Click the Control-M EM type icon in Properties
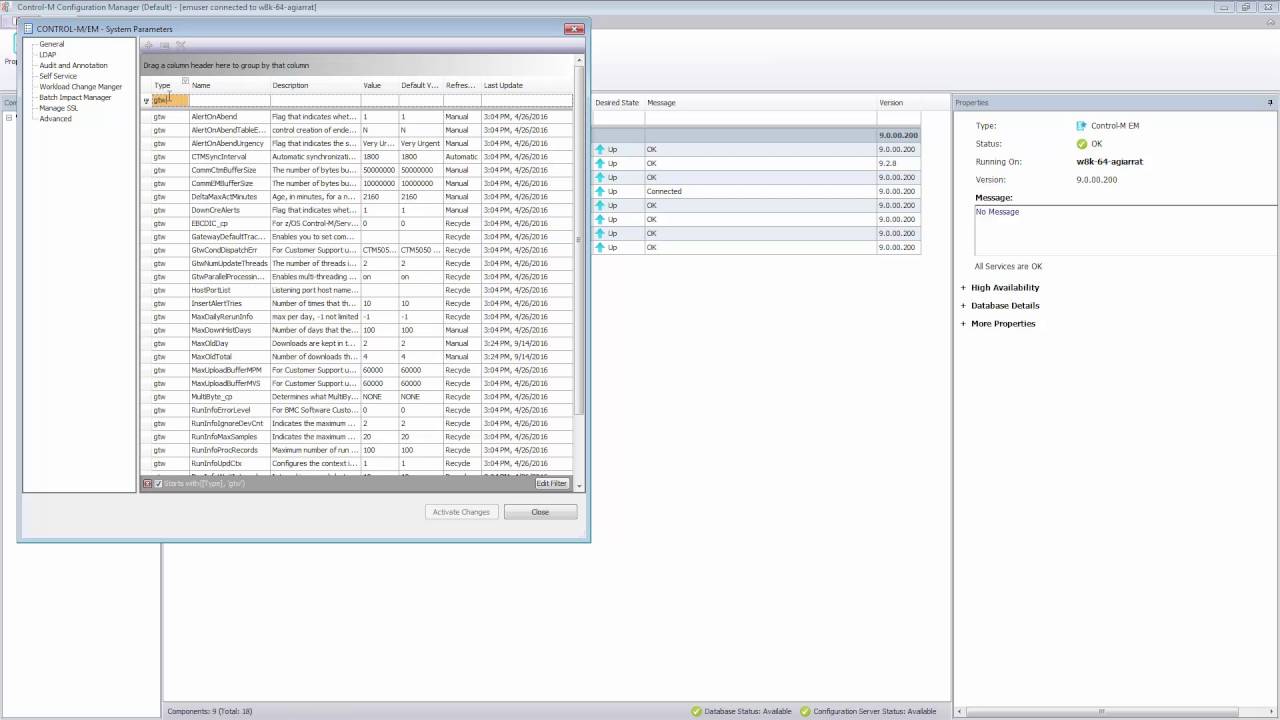 (x=1081, y=126)
